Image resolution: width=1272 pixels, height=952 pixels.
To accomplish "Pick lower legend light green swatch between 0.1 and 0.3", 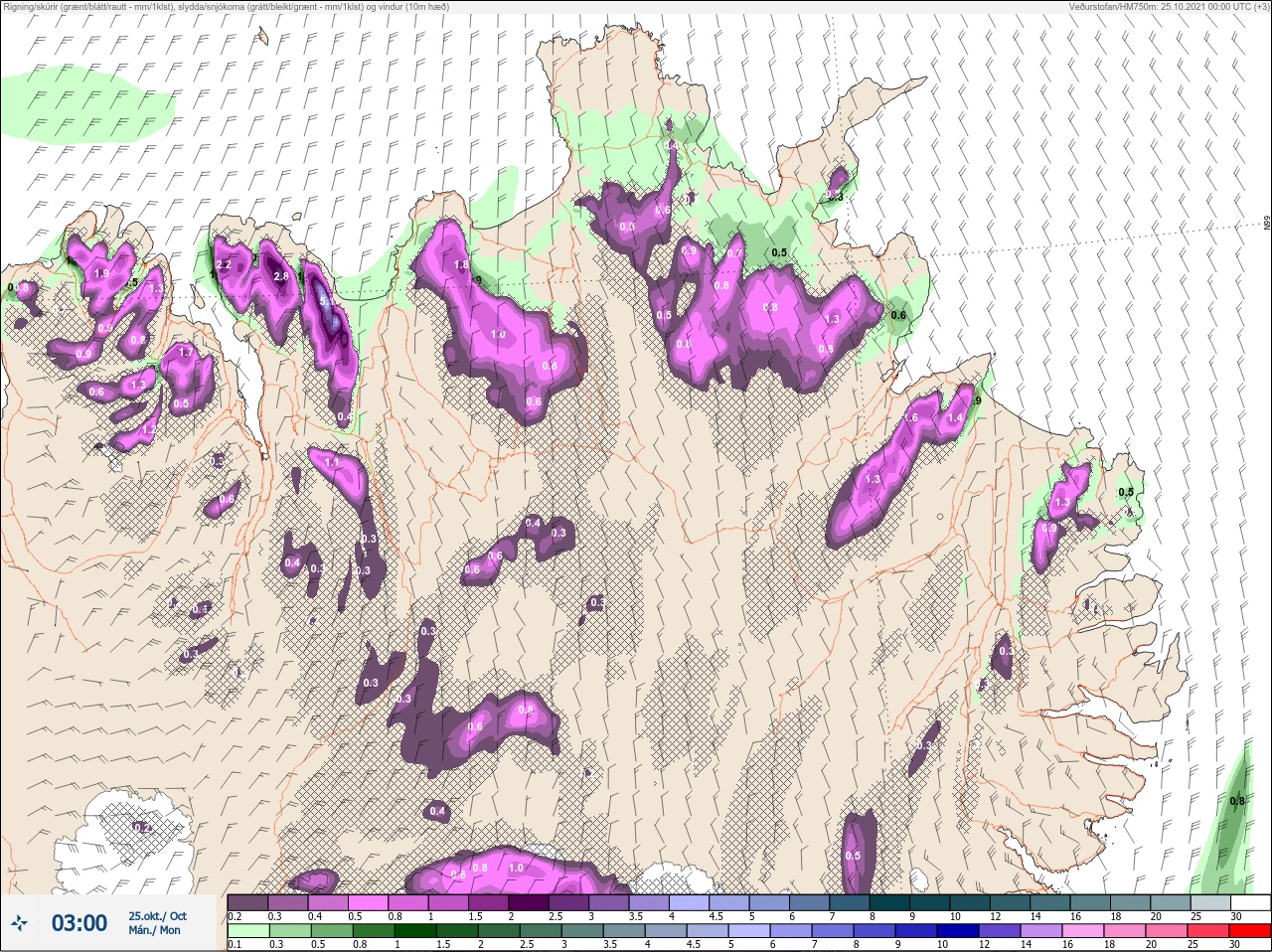I will (247, 930).
